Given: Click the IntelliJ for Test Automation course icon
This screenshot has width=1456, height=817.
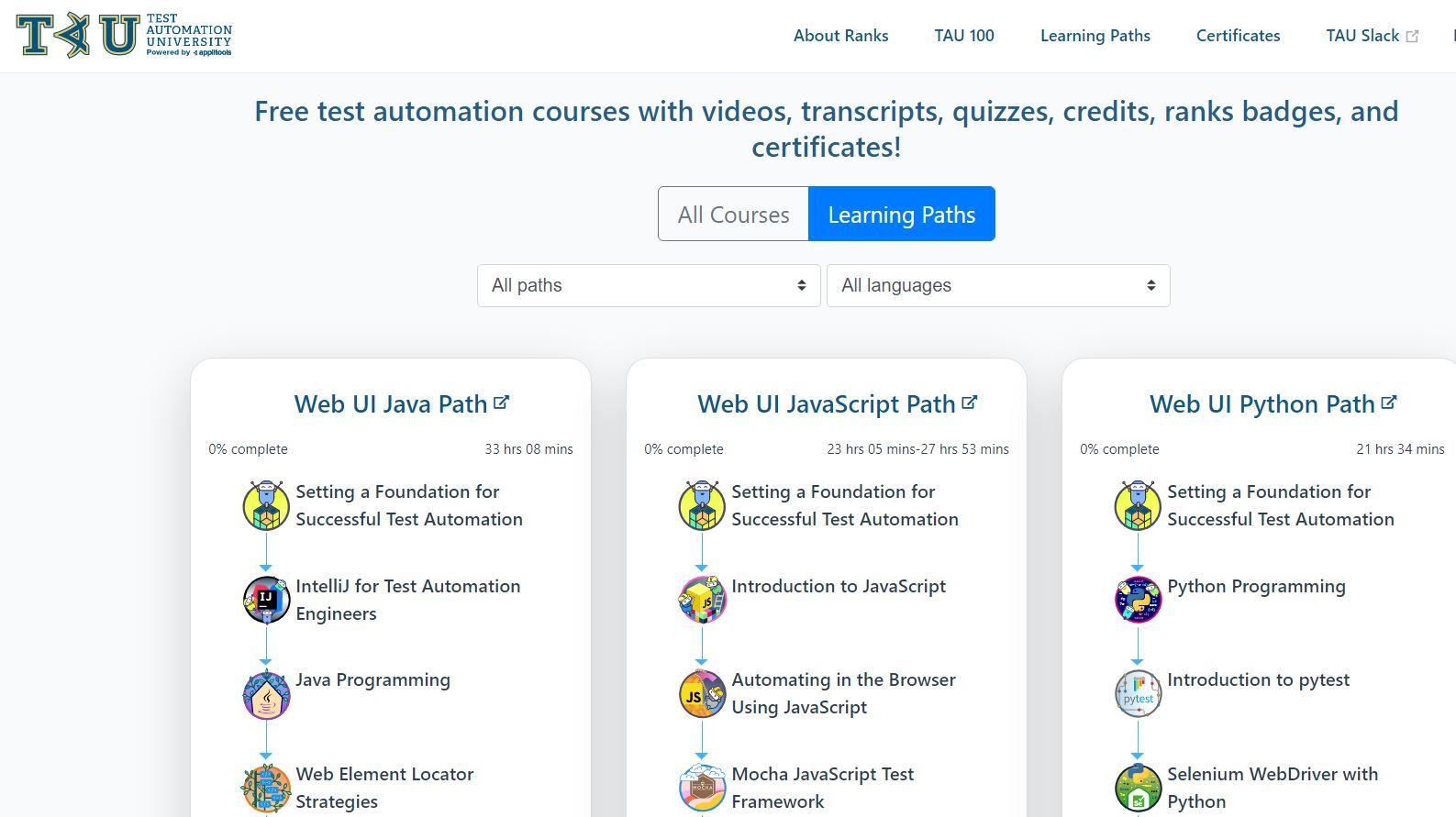Looking at the screenshot, I should (x=266, y=601).
